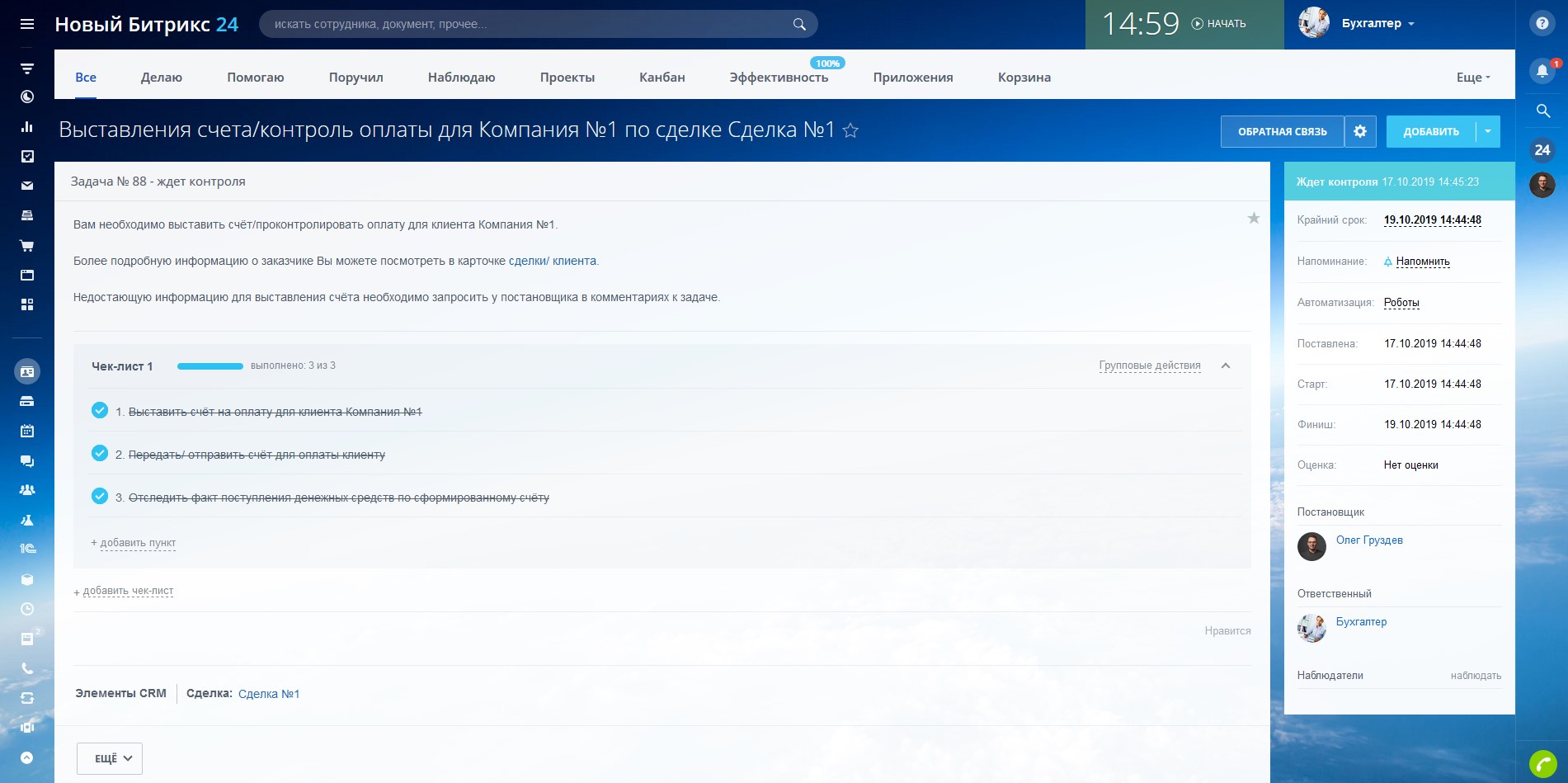Open the mail envelope icon in sidebar

(27, 186)
